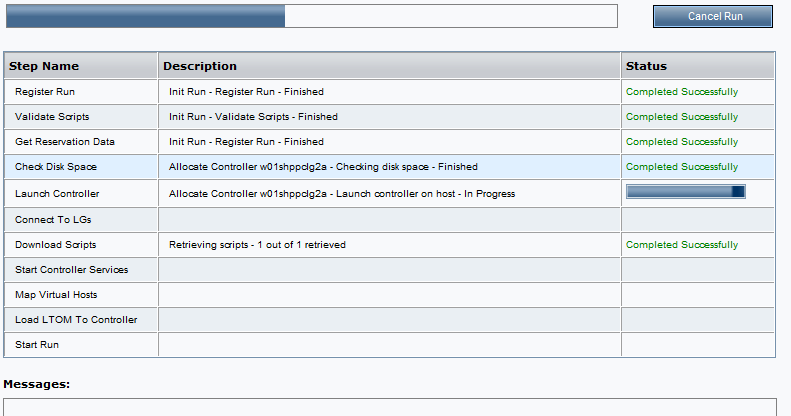Click inside the Messages text box
Viewport: 791px width, 416px height.
(389, 407)
